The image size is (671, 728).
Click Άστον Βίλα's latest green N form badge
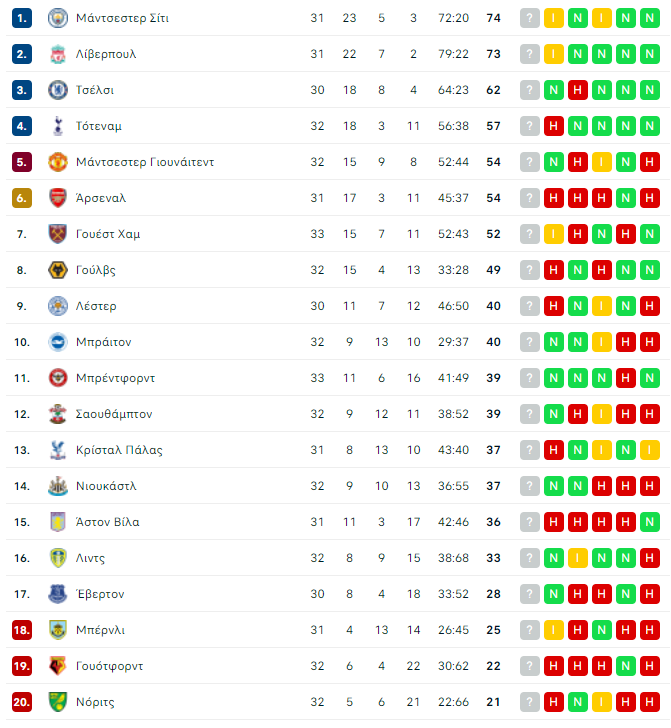pos(650,522)
